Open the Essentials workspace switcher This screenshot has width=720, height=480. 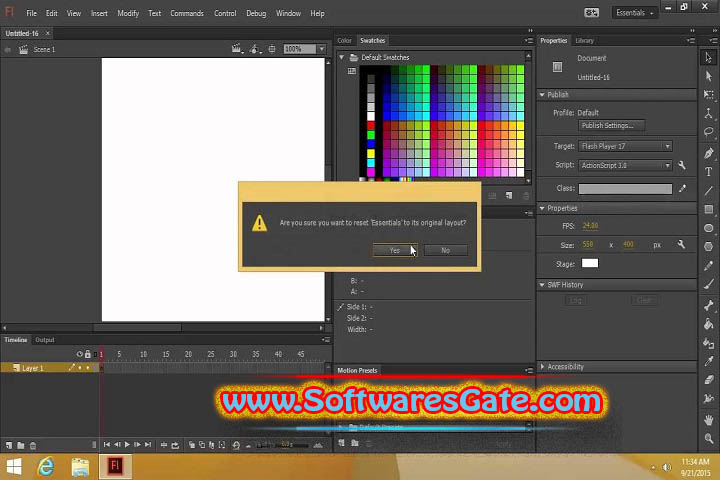pos(635,13)
